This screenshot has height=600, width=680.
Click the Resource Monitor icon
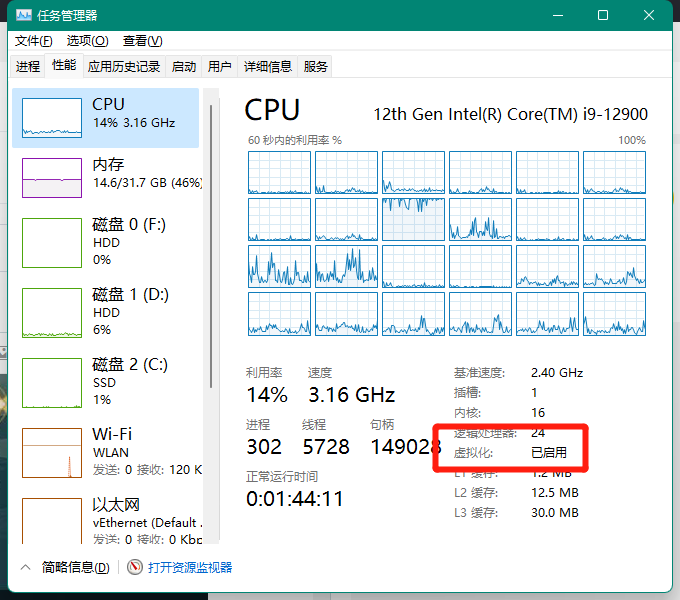(135, 567)
